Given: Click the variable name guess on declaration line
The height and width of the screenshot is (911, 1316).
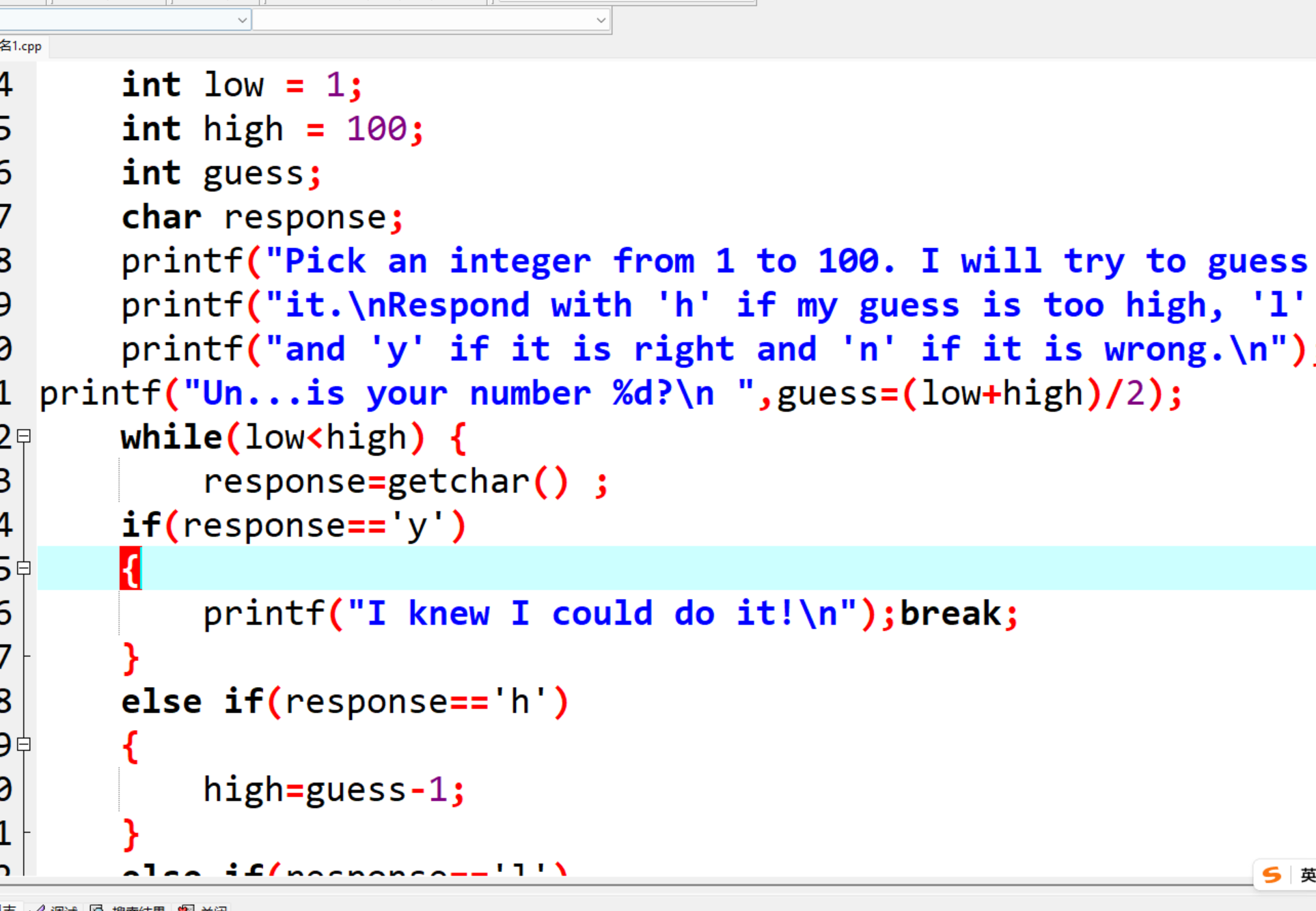Looking at the screenshot, I should click(253, 173).
